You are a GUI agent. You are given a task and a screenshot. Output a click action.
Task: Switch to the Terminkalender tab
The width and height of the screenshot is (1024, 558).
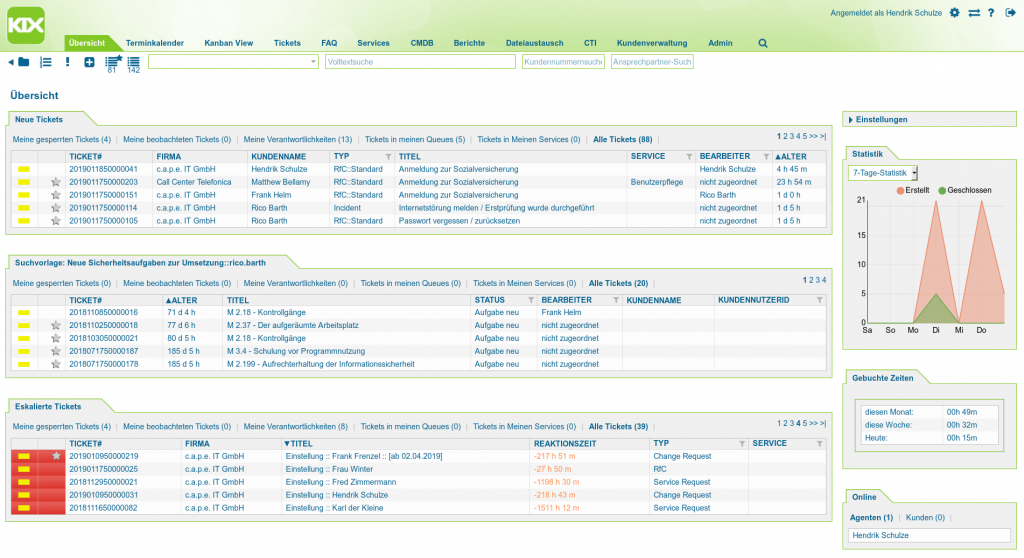point(154,44)
